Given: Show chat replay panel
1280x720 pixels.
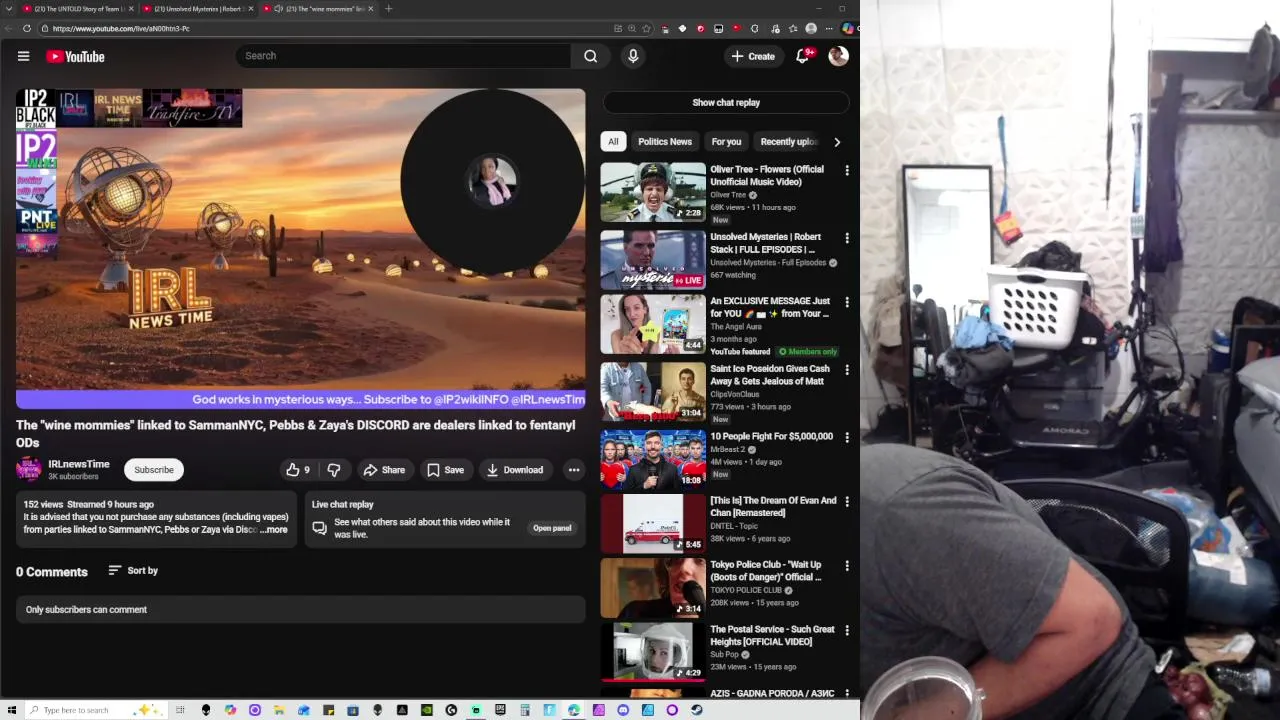Looking at the screenshot, I should 726,102.
